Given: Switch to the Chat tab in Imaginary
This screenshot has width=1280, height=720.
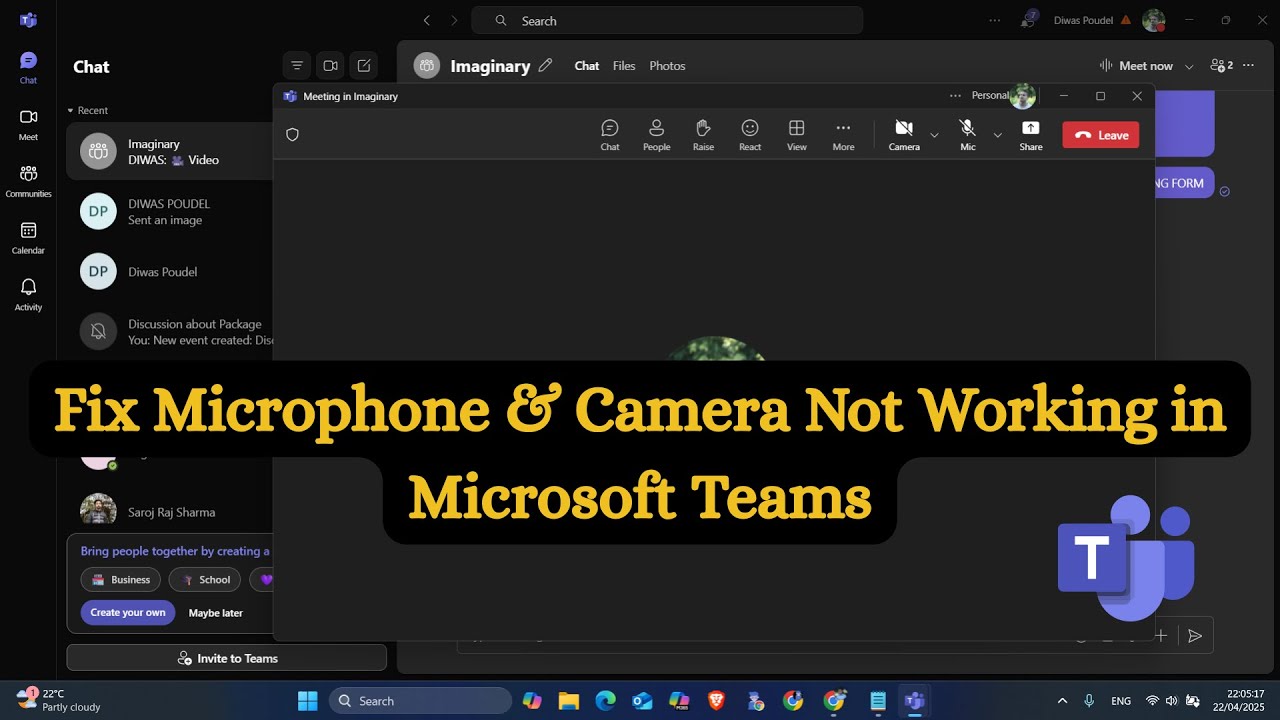Looking at the screenshot, I should point(587,66).
